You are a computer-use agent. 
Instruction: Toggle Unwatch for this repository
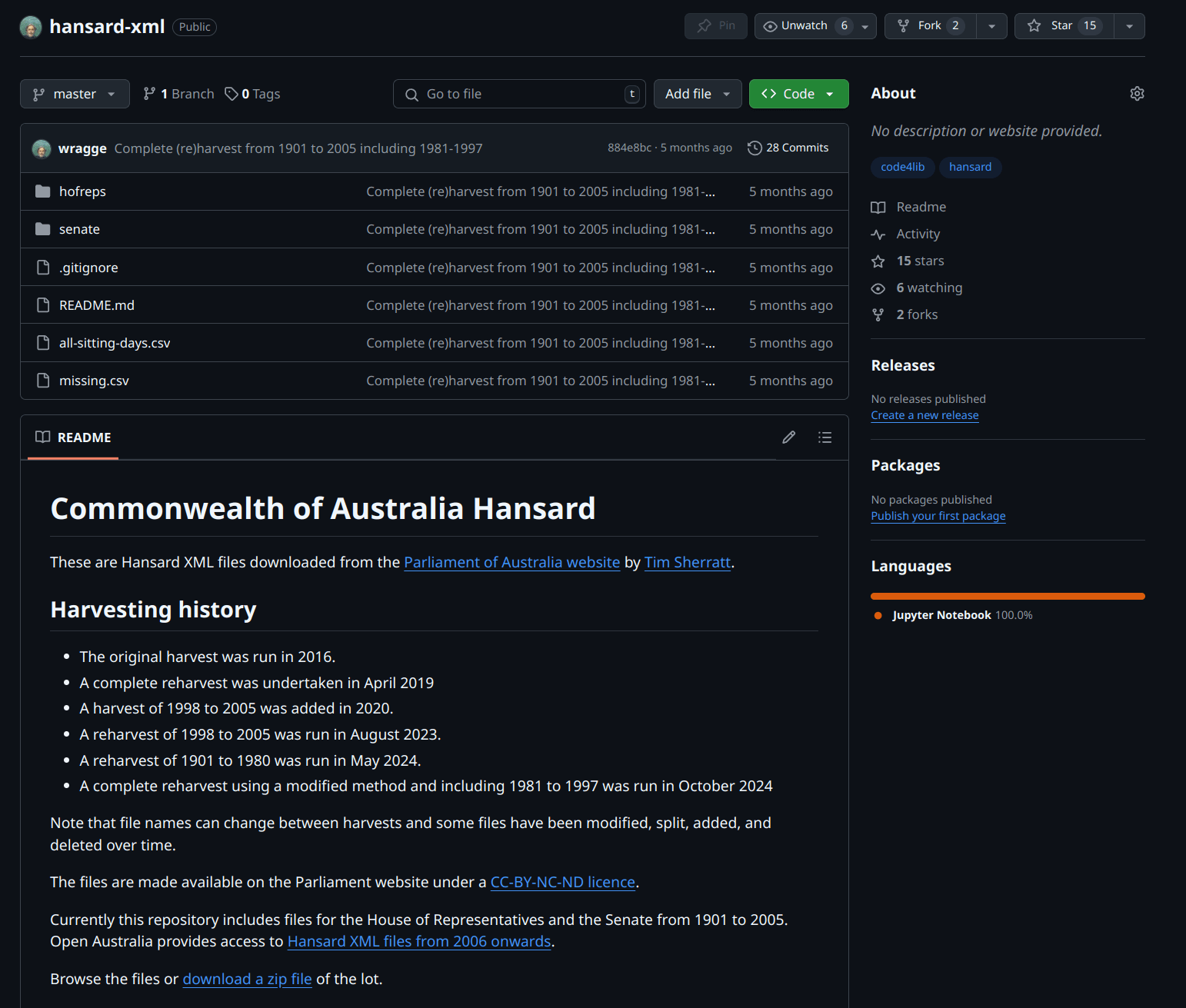click(x=805, y=26)
